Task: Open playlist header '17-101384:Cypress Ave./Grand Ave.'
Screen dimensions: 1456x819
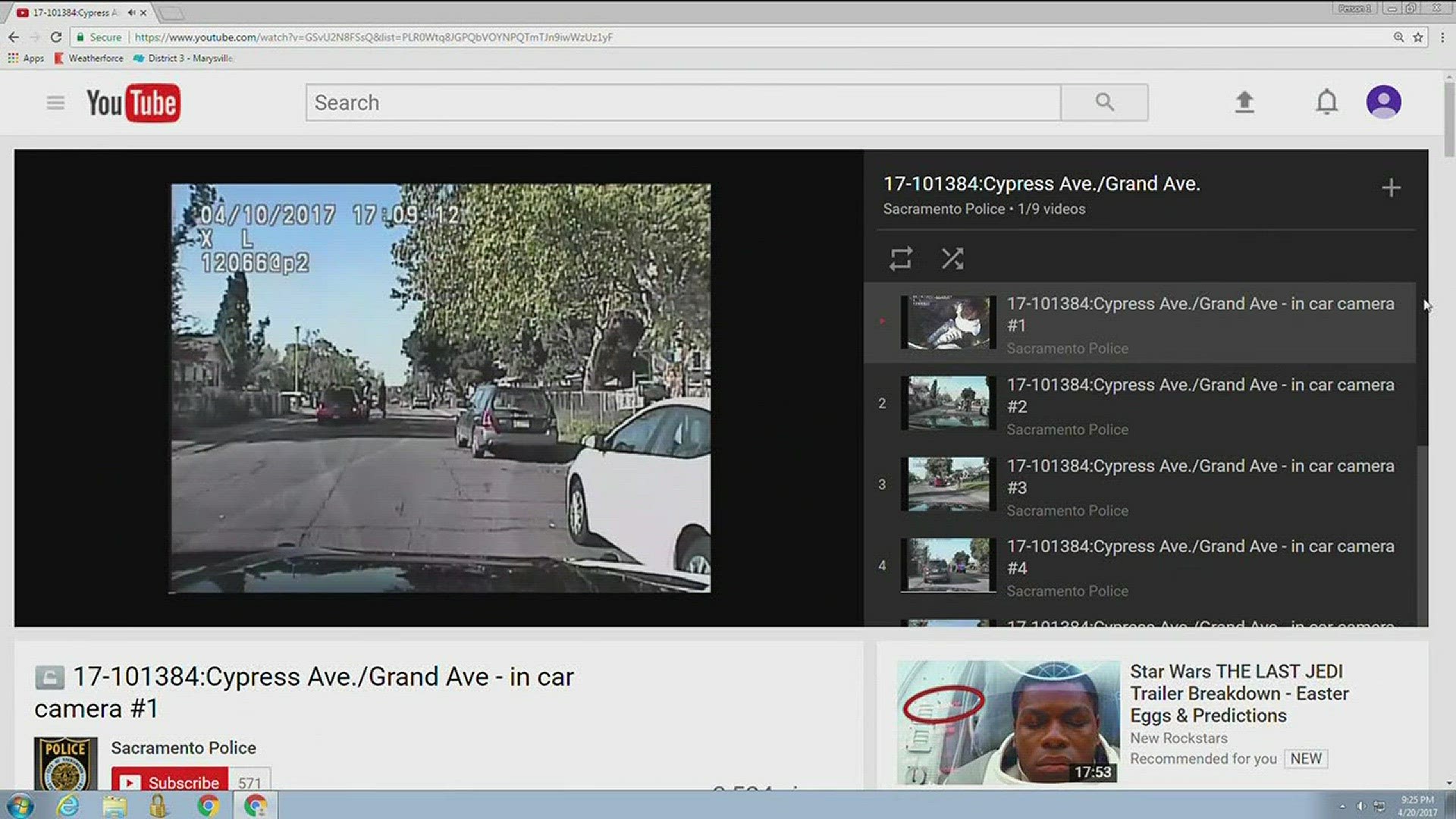Action: point(1041,184)
